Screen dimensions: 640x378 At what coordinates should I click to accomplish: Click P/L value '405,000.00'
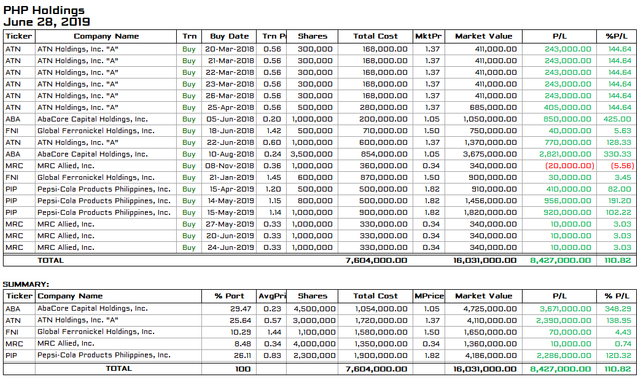[567, 108]
